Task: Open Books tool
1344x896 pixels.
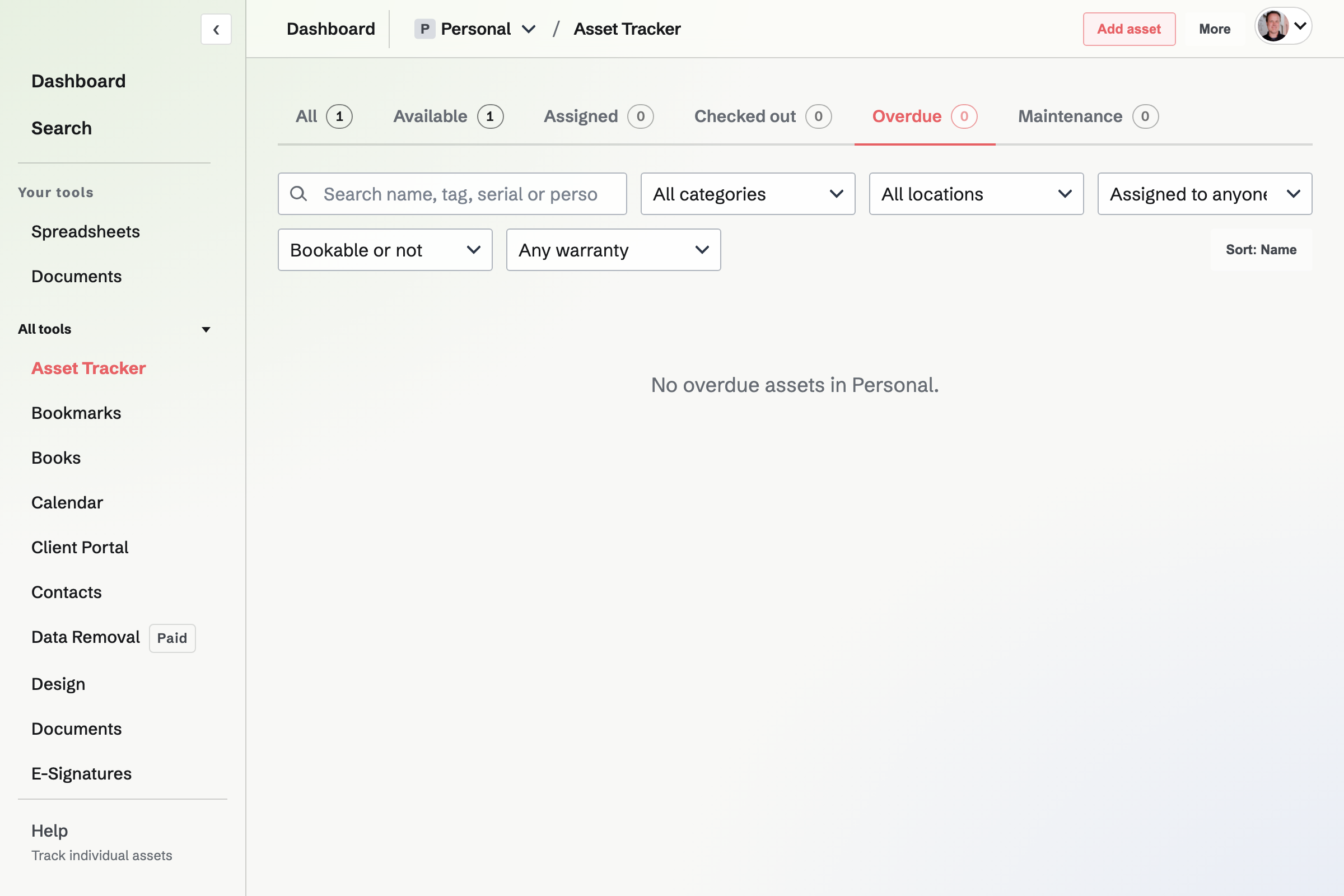Action: [x=56, y=458]
